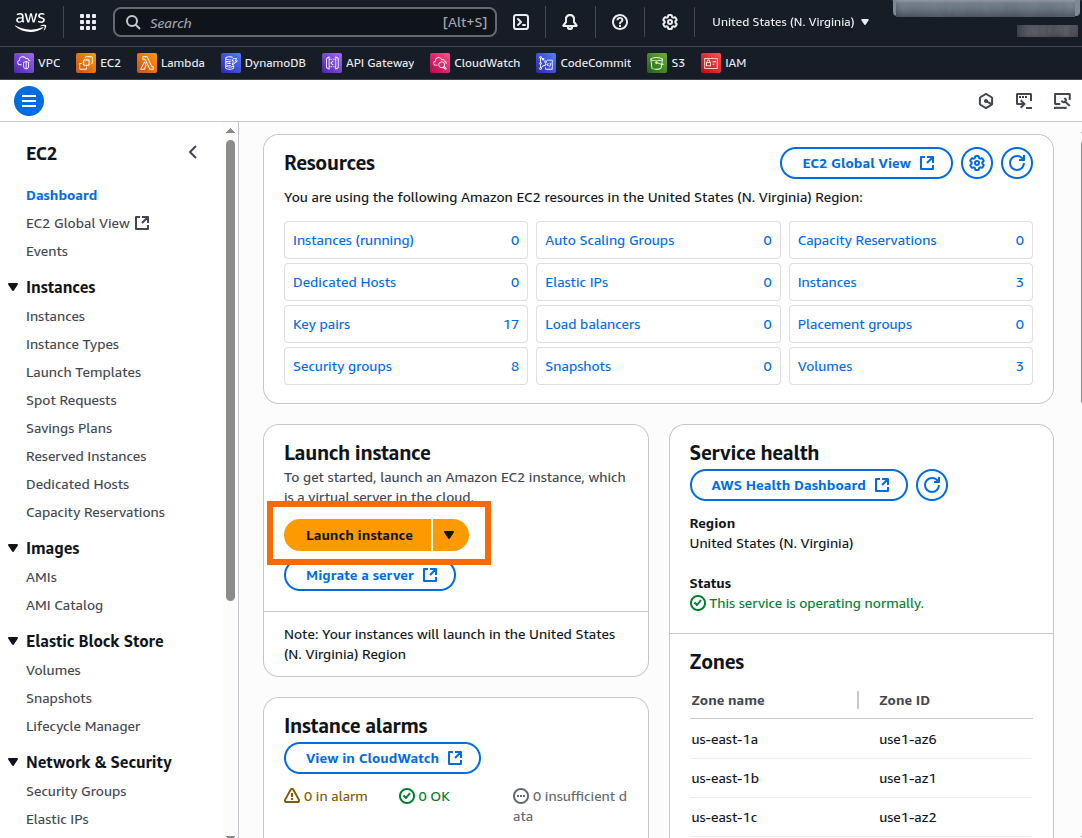Open the S3 service shortcut

[x=666, y=62]
